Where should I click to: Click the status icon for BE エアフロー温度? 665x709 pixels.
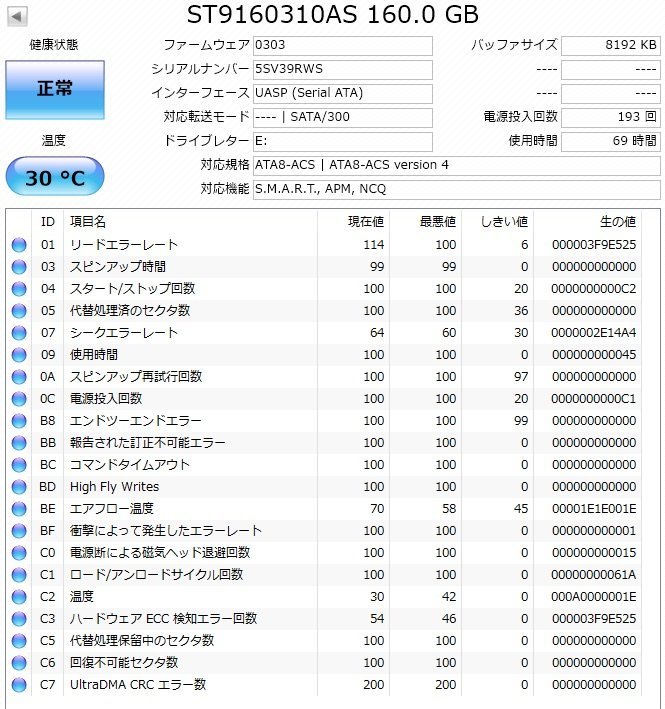pos(19,509)
